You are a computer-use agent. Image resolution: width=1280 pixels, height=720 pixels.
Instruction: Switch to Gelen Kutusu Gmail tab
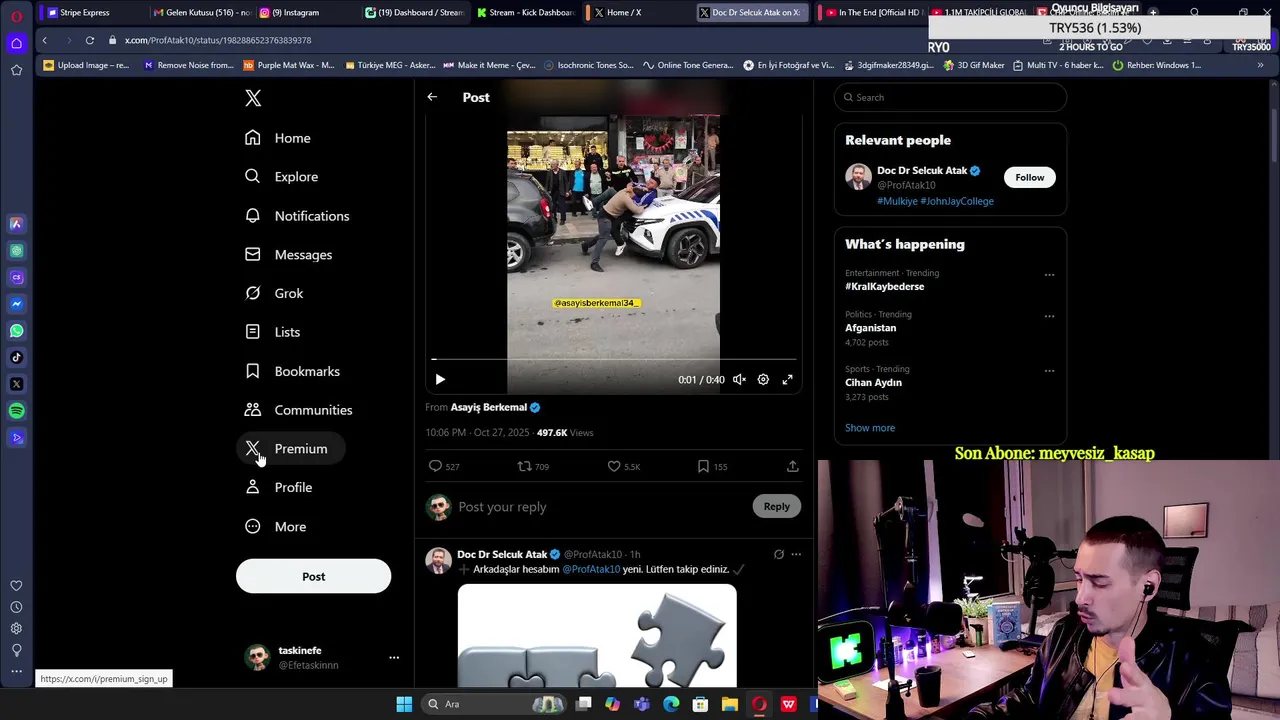[x=200, y=13]
